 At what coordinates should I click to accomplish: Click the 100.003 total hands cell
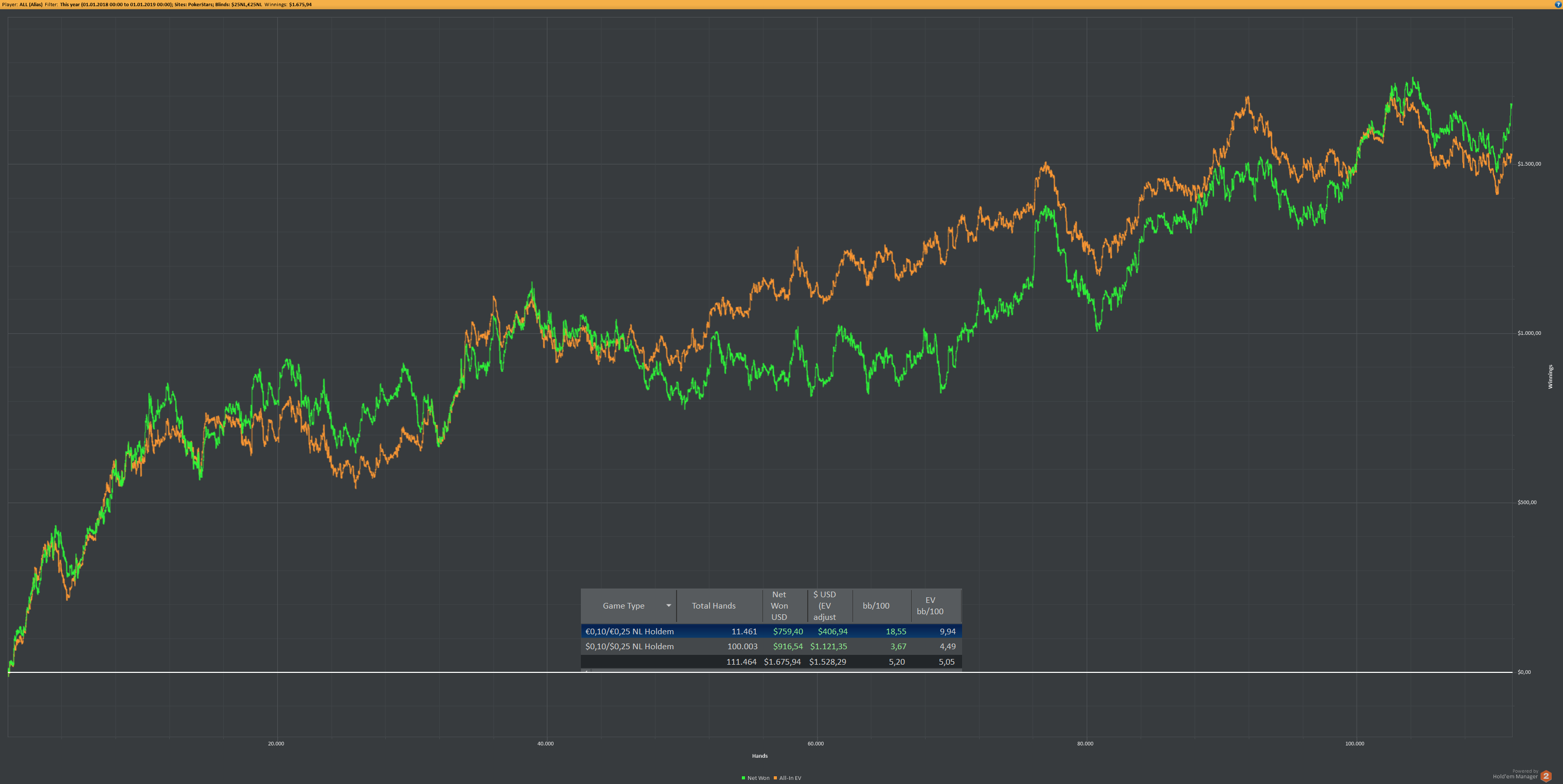click(x=742, y=647)
